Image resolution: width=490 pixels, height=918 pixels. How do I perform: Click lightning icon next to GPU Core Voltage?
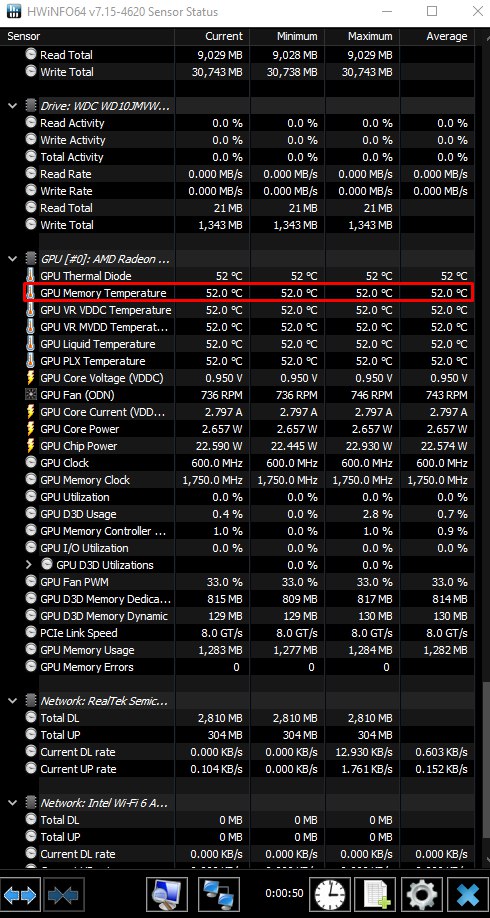[30, 378]
